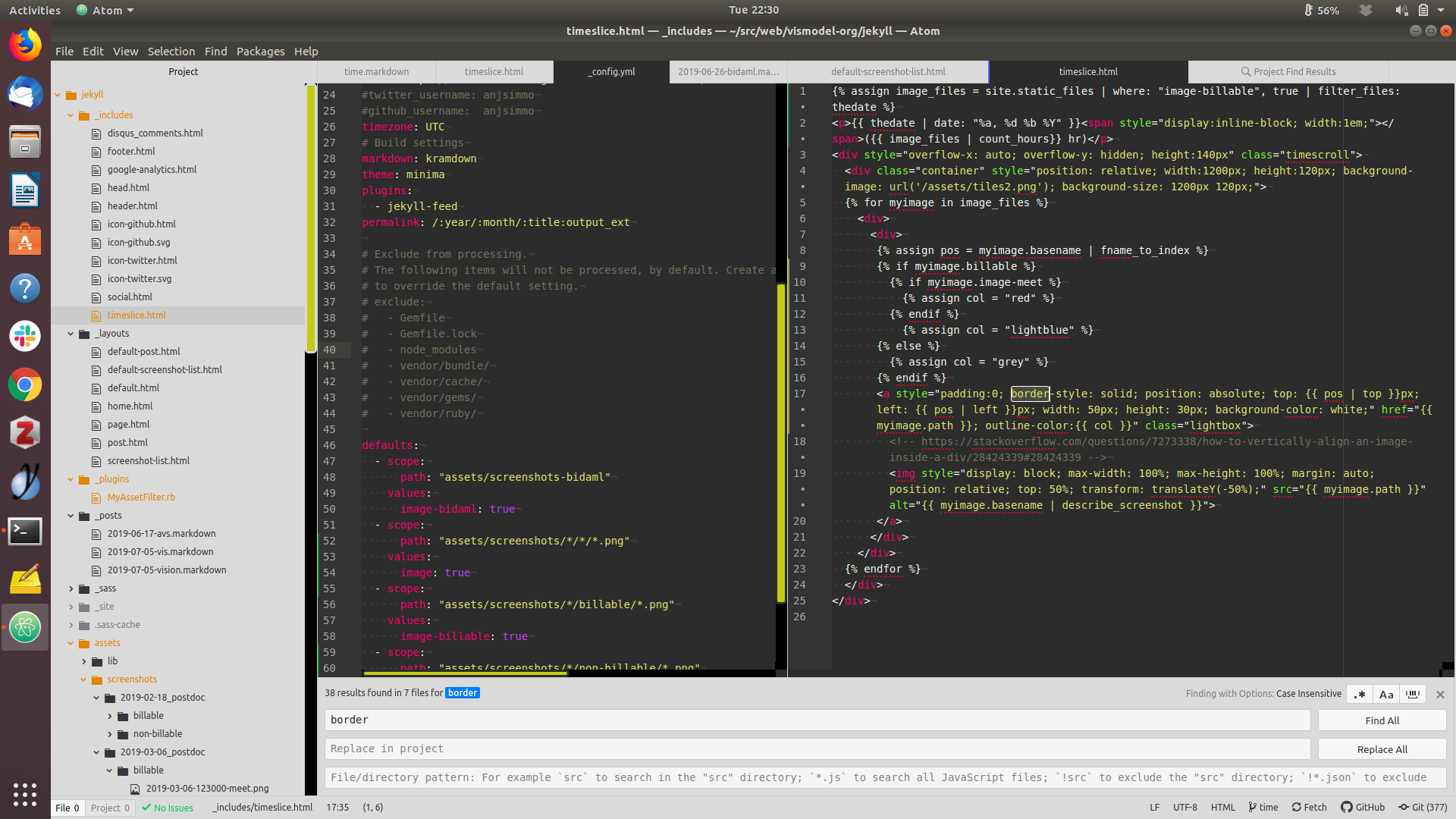Open the Terminal from the dock
This screenshot has height=819, width=1456.
[x=25, y=531]
